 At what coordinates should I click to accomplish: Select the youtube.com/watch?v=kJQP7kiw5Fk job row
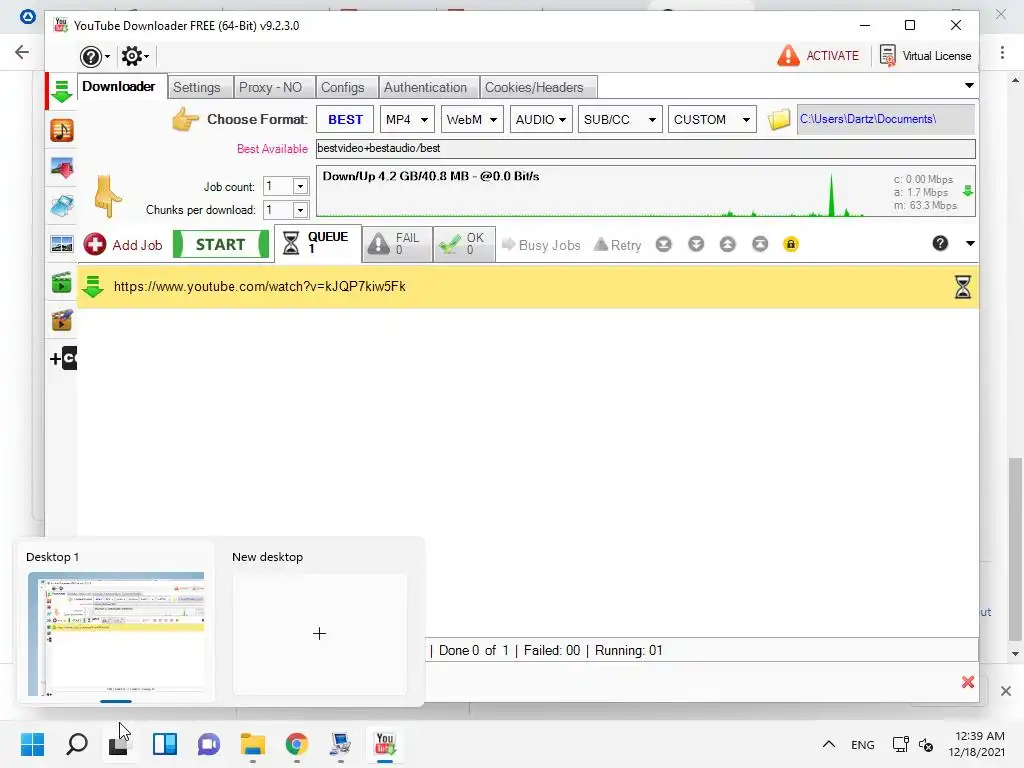pyautogui.click(x=528, y=287)
